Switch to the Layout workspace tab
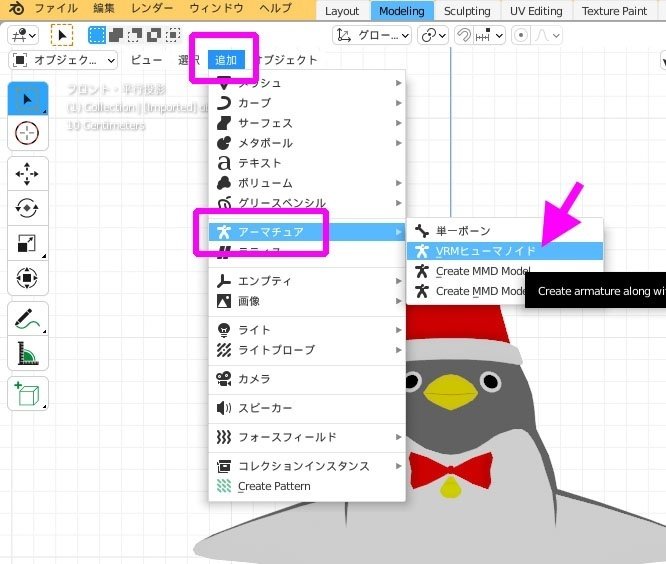The image size is (666, 564). 342,11
